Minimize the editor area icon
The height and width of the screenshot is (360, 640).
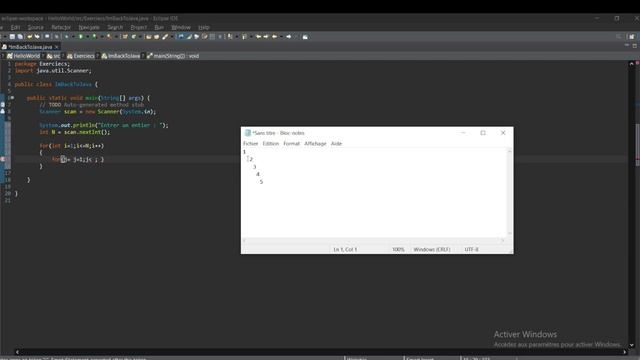[x=627, y=45]
